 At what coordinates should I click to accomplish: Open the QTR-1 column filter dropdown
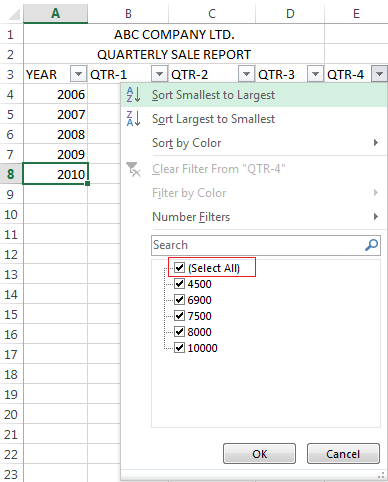coord(159,74)
